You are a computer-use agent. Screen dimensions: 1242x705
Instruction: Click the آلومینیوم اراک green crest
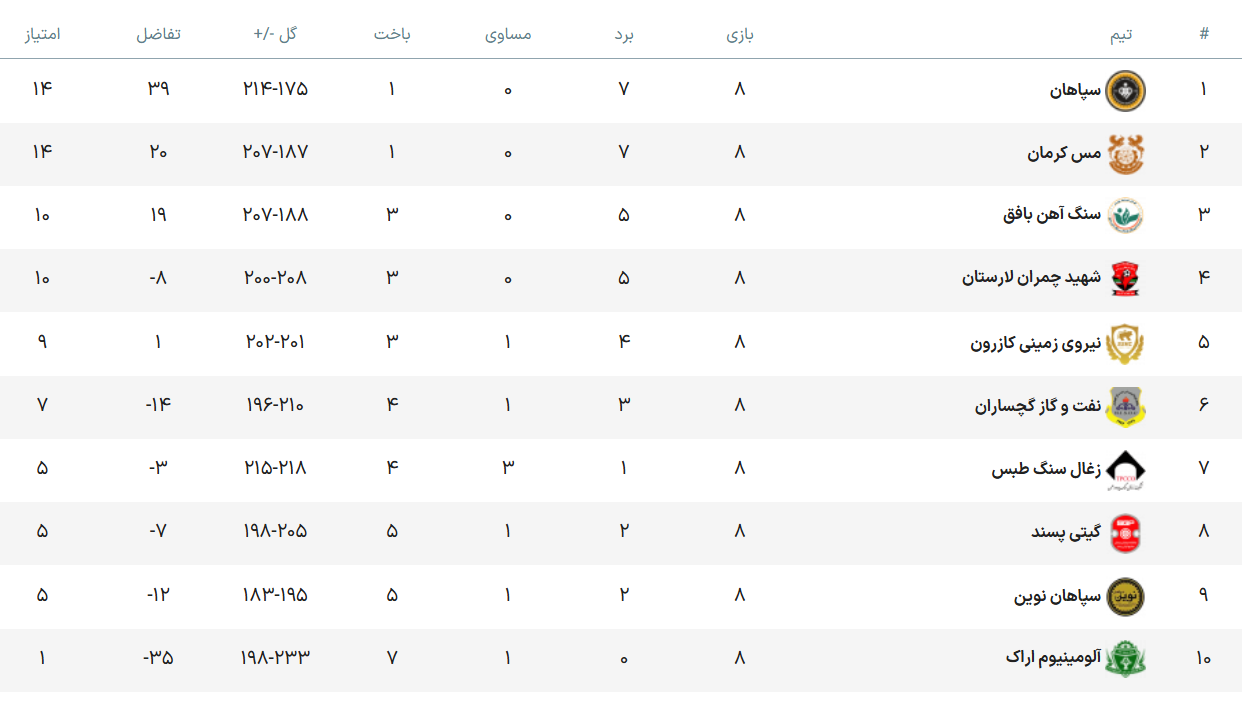pos(1126,659)
